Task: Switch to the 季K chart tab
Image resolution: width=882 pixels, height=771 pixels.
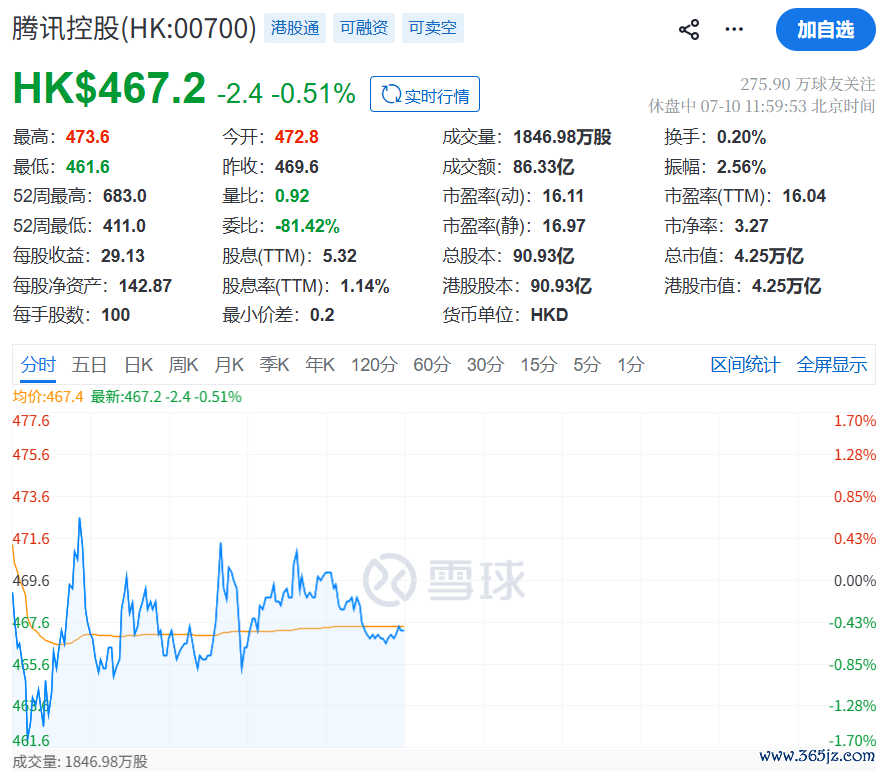Action: pyautogui.click(x=274, y=364)
